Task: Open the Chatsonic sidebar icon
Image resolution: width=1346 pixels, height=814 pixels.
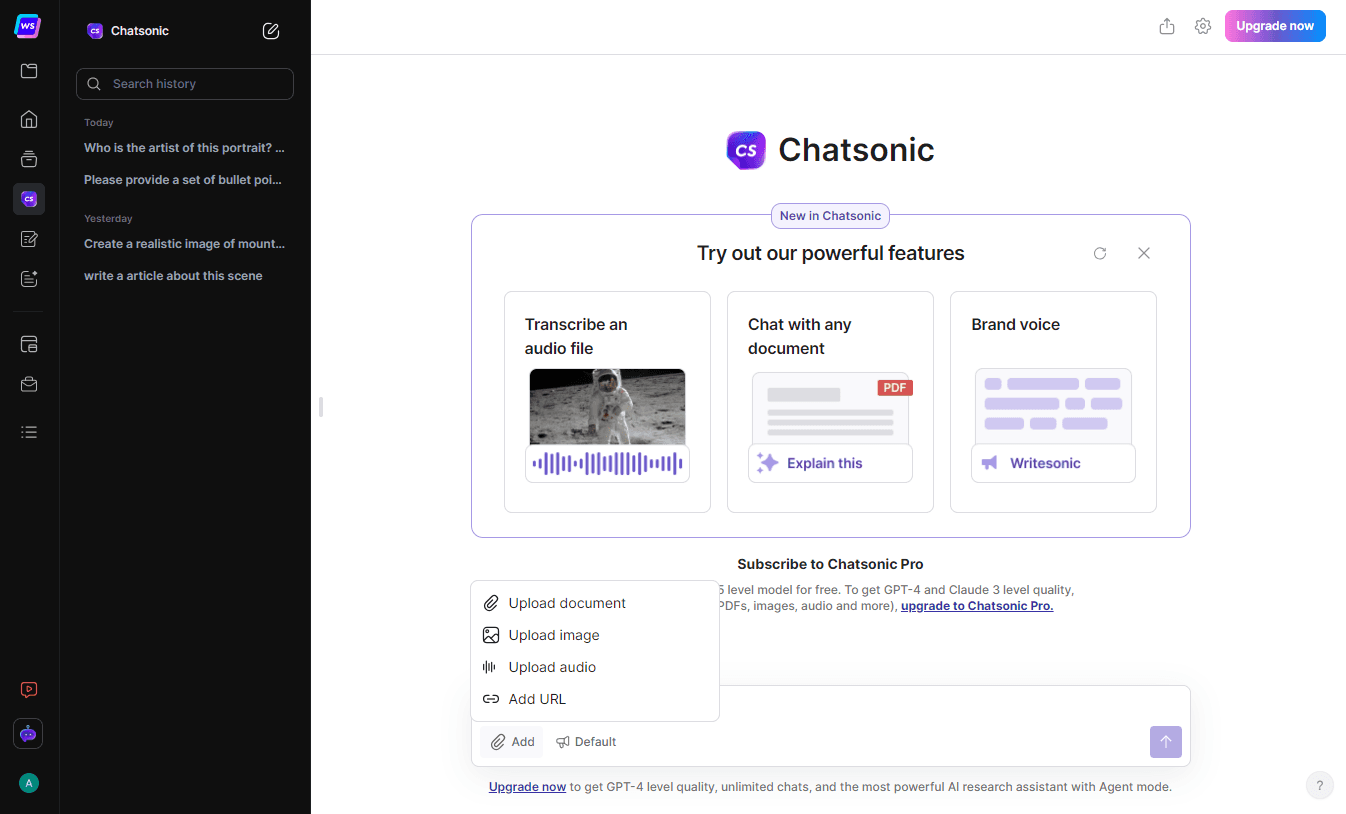Action: pos(28,199)
